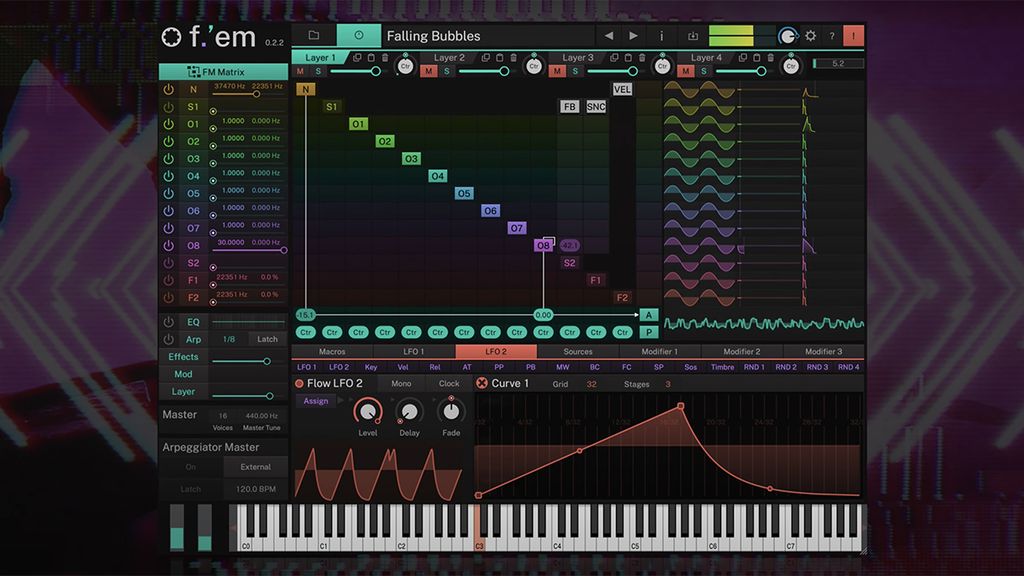Select the Macros tab
This screenshot has height=576, width=1024.
click(x=332, y=352)
